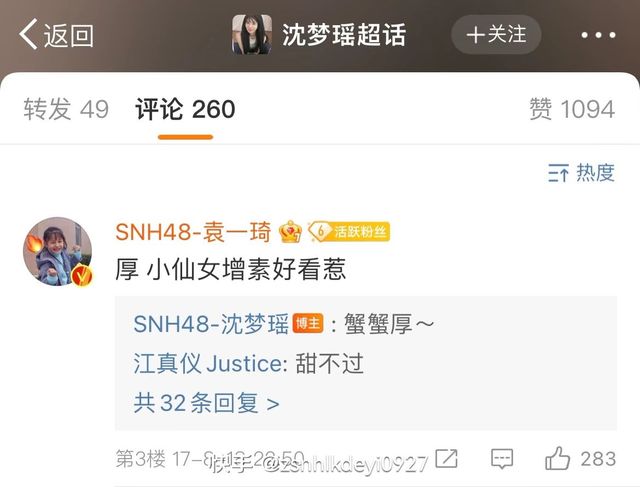Select the 评论 260 tab
The image size is (640, 487).
click(185, 109)
